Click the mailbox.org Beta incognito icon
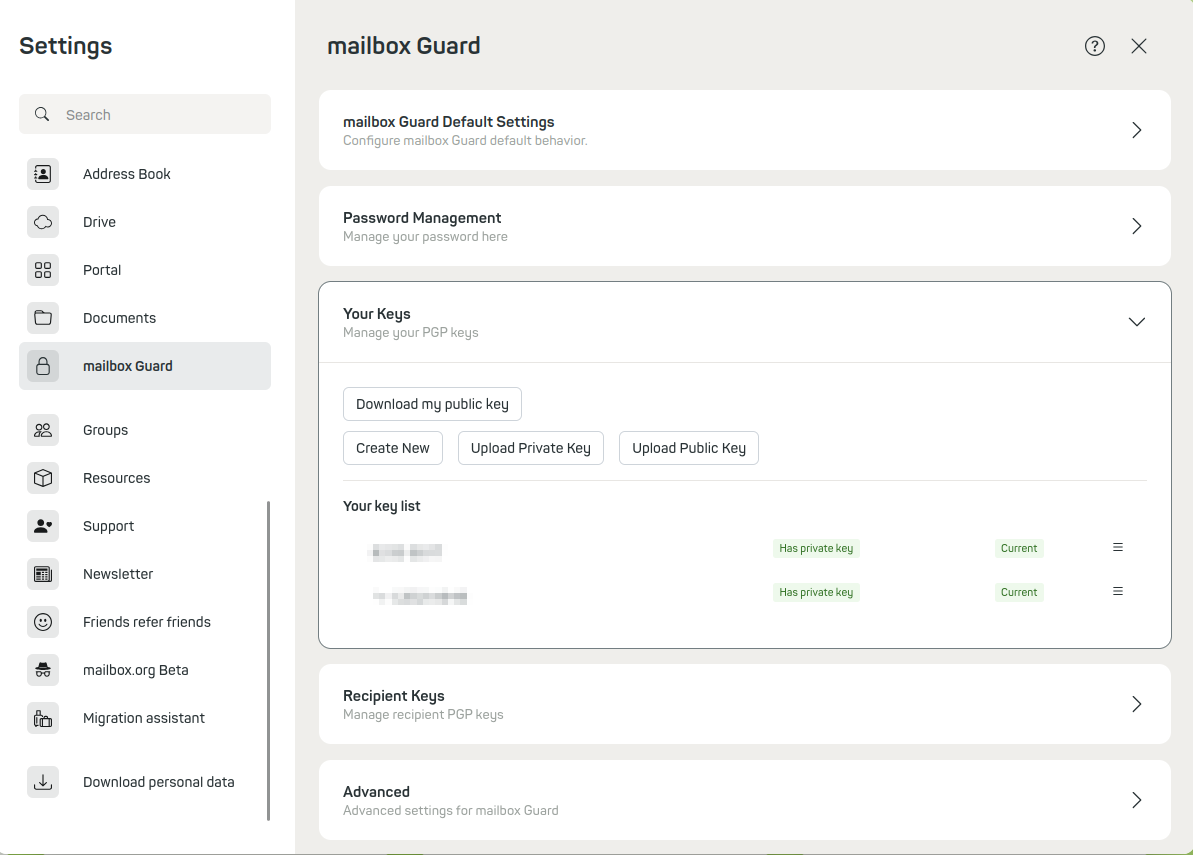The width and height of the screenshot is (1193, 855). (43, 670)
